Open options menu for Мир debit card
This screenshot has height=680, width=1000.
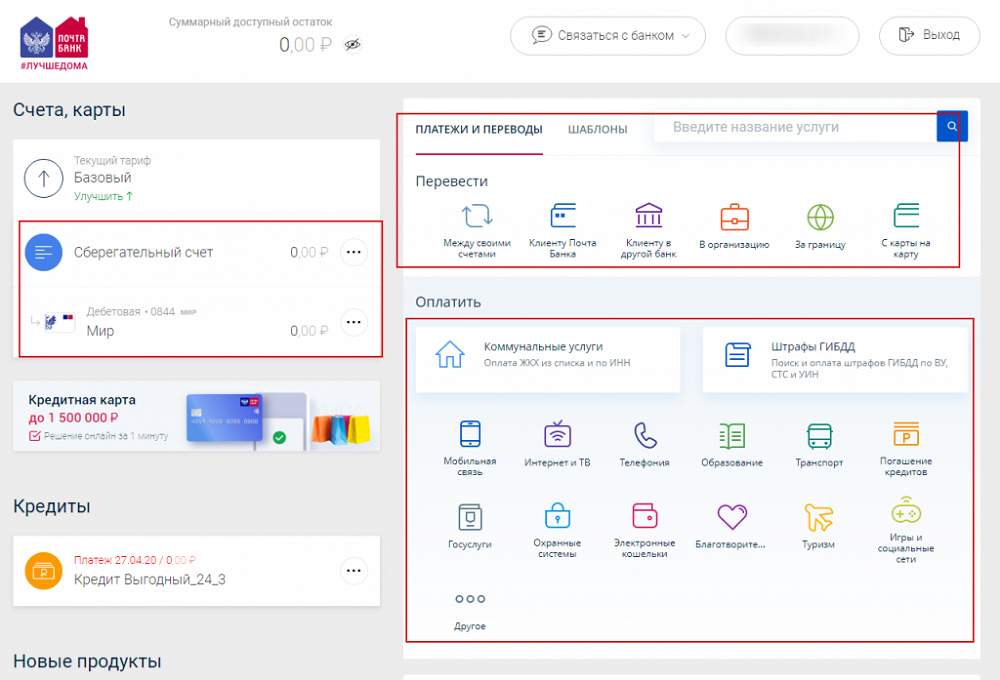click(354, 322)
